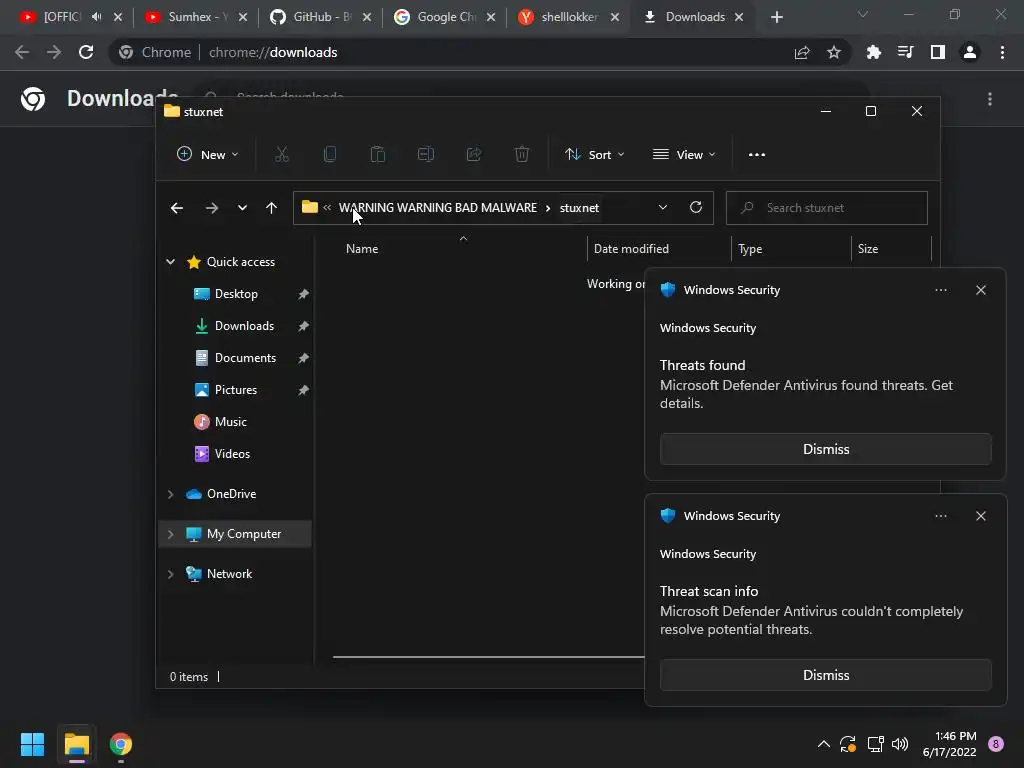Screen dimensions: 1024x768
Task: Click the Rename icon in Explorer toolbar
Action: point(426,155)
